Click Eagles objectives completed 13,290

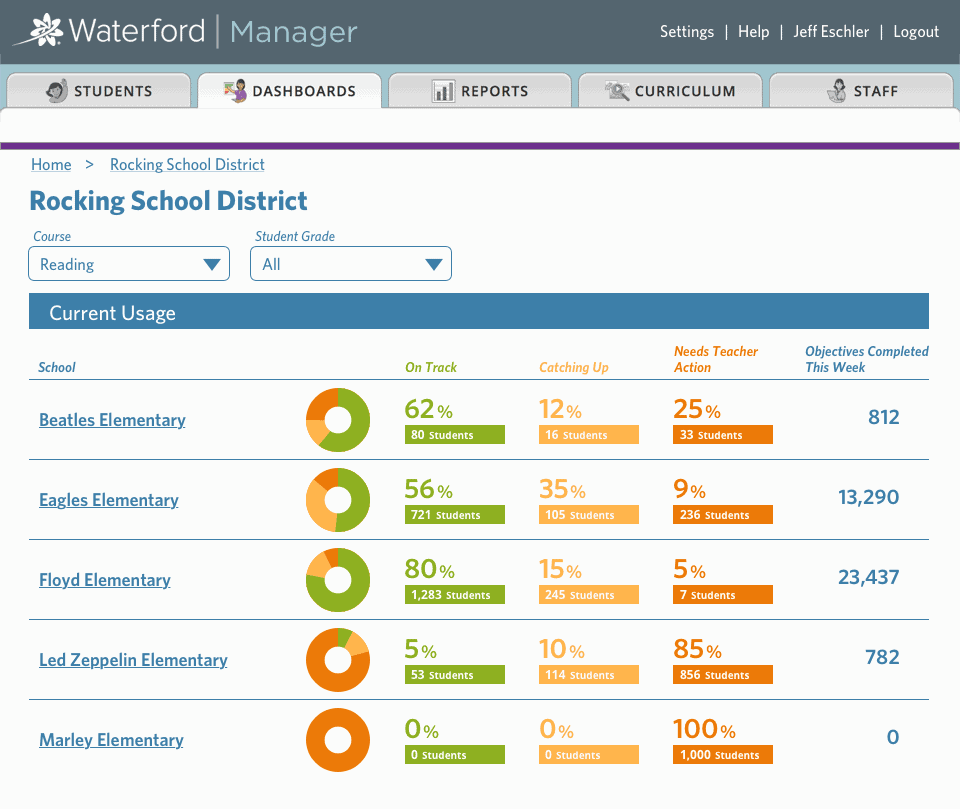(869, 497)
